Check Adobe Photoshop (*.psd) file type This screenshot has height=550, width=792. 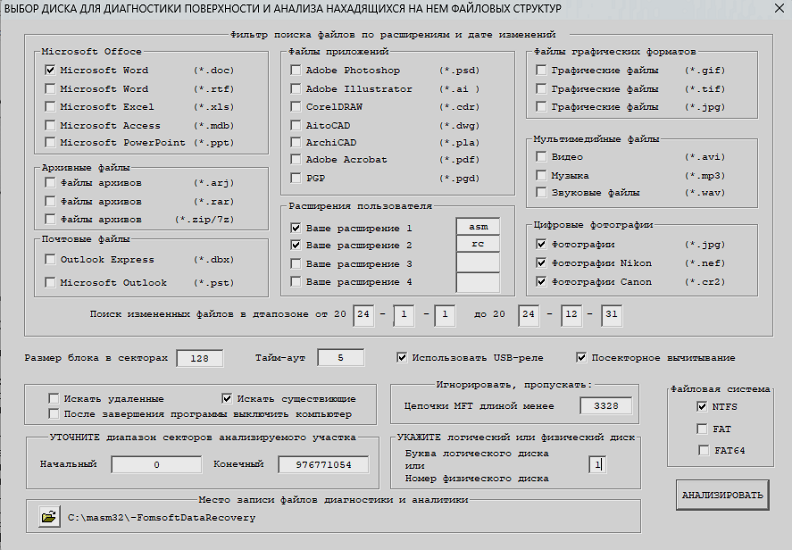pyautogui.click(x=296, y=71)
